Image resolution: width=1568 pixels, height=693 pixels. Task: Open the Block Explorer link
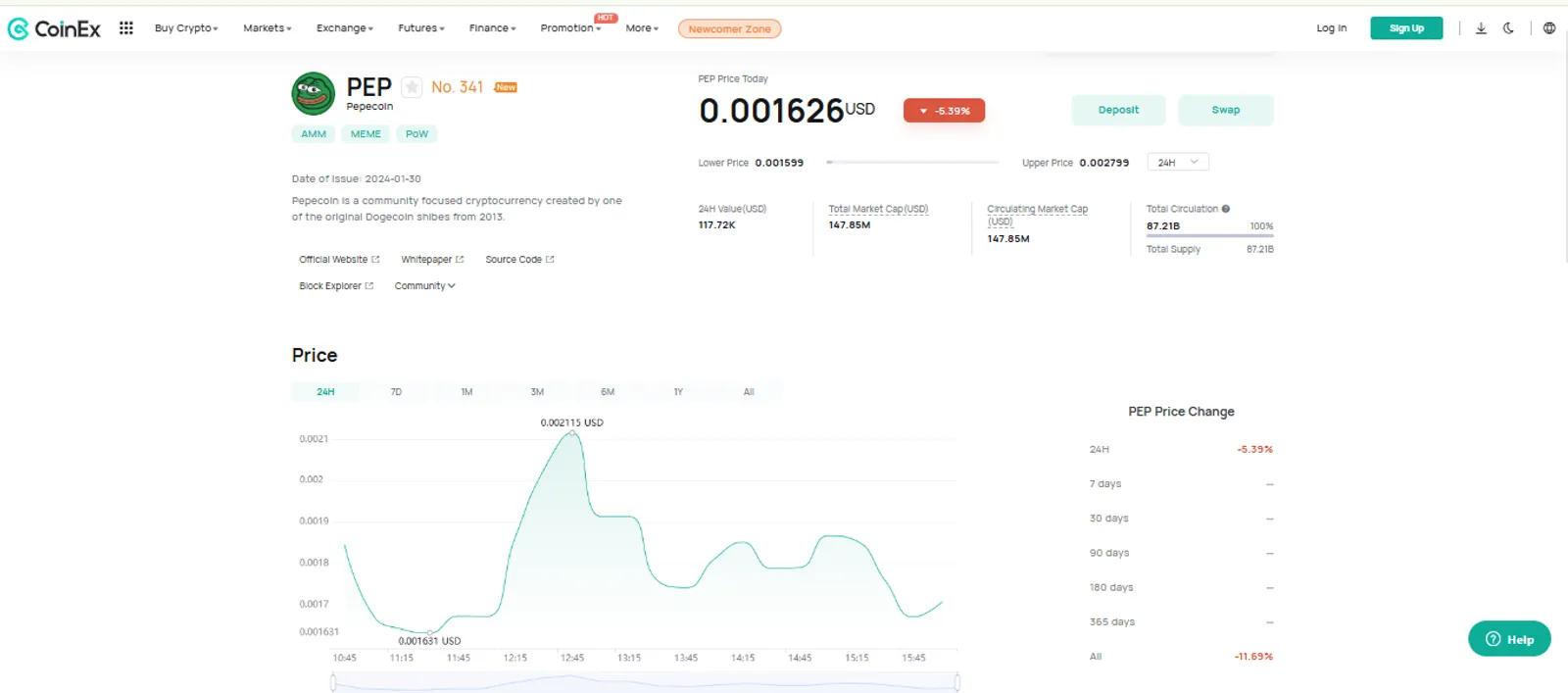coord(336,286)
